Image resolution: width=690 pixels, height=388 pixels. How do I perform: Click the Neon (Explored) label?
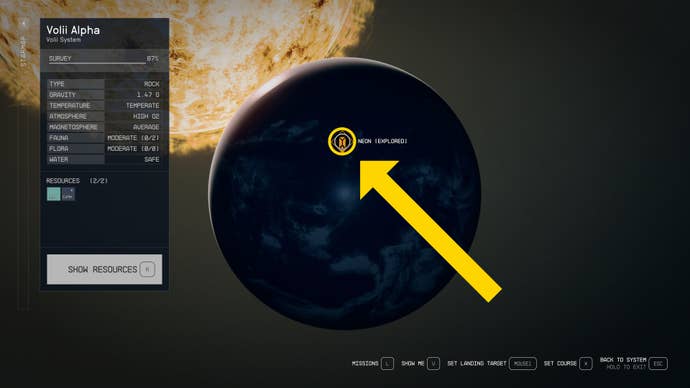pos(382,141)
